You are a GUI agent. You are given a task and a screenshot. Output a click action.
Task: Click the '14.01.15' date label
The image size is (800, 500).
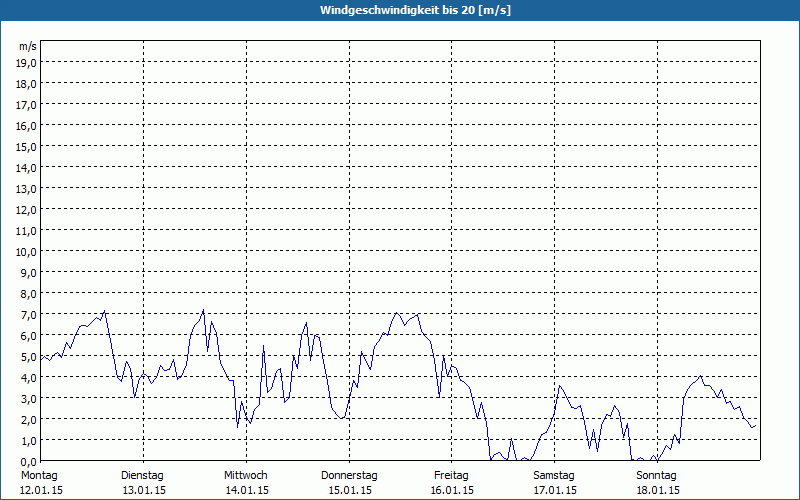pos(247,490)
